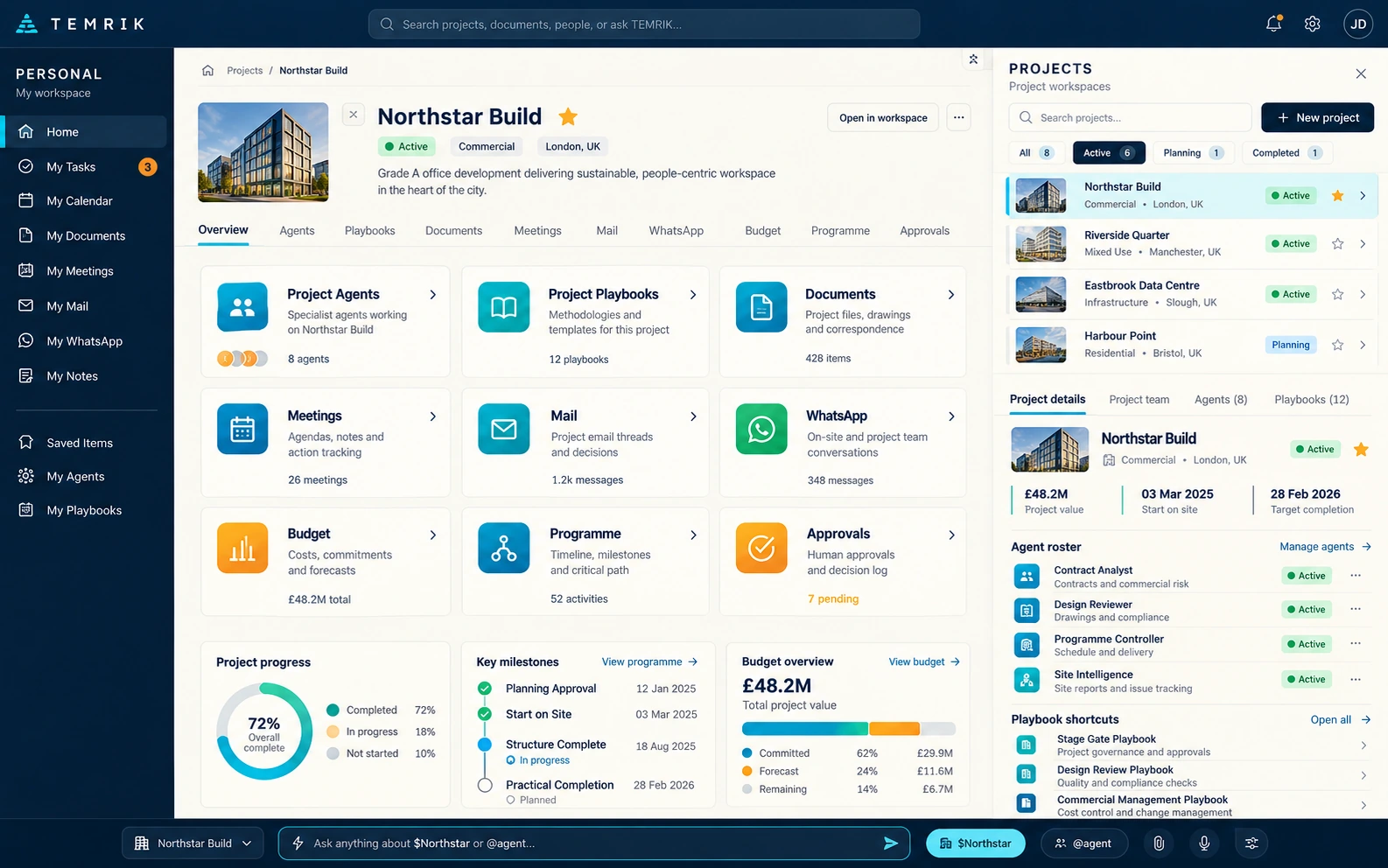Viewport: 1388px width, 868px height.
Task: Click the attachment paperclip icon
Action: pyautogui.click(x=1159, y=843)
